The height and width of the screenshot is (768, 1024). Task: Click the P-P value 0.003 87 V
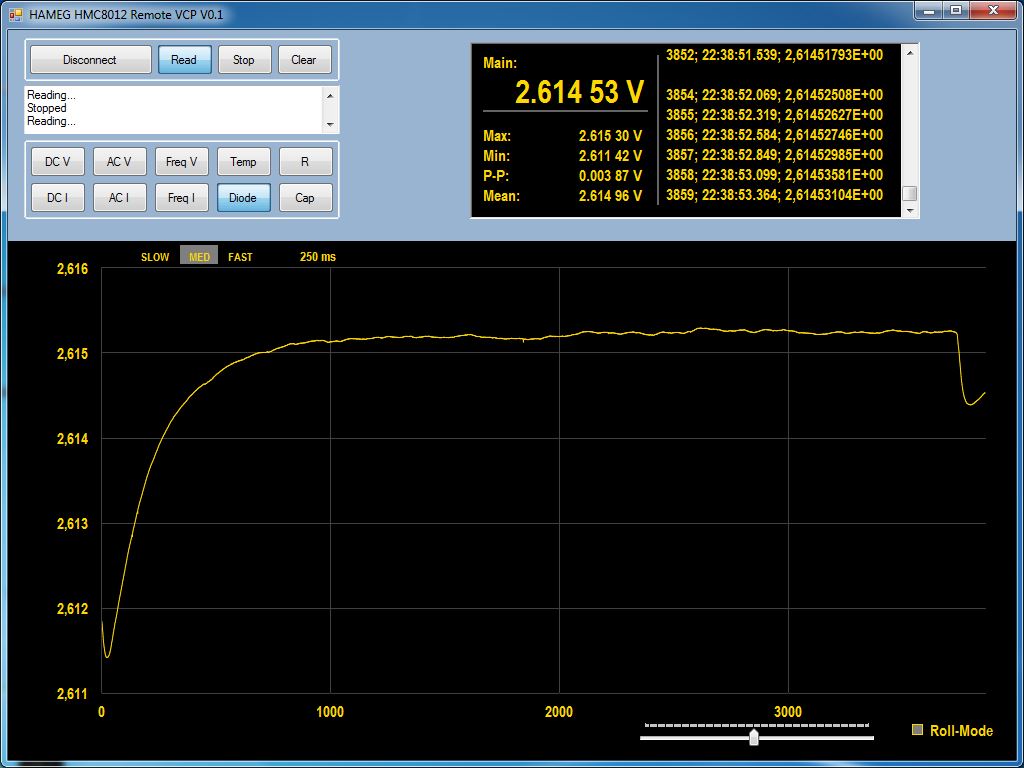pyautogui.click(x=610, y=176)
